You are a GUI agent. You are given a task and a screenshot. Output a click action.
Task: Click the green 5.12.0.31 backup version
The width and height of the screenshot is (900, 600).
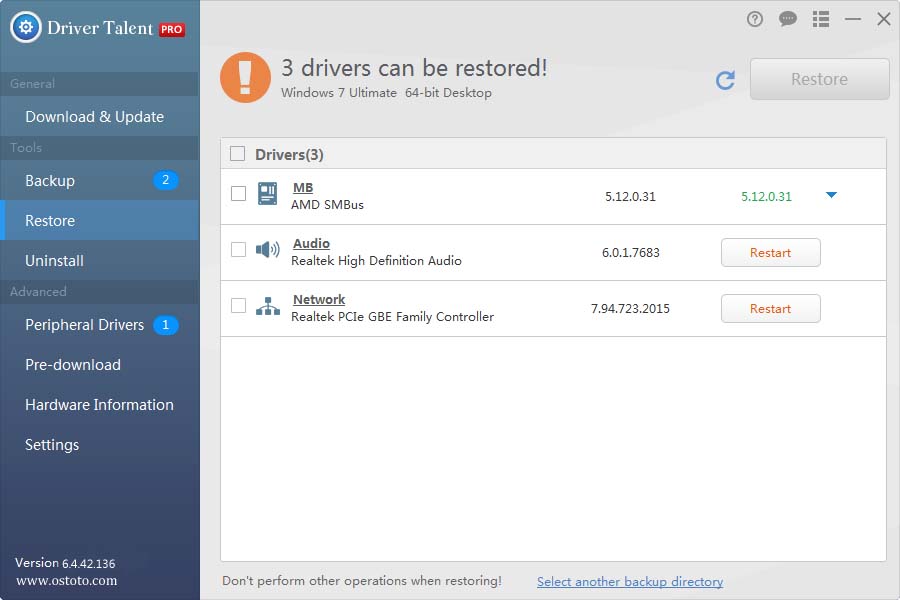click(x=766, y=197)
